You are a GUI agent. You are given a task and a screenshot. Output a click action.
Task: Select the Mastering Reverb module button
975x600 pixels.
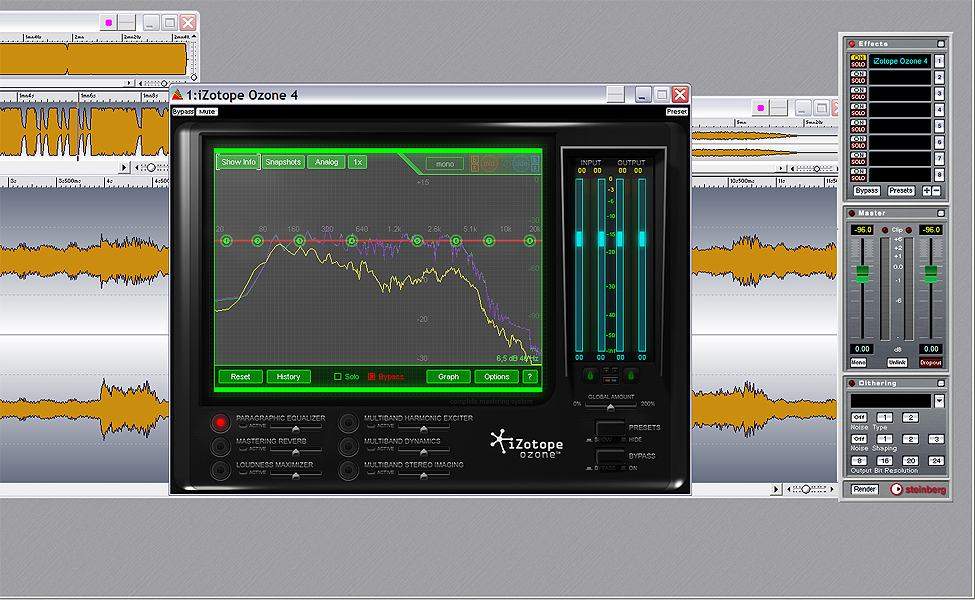(219, 445)
